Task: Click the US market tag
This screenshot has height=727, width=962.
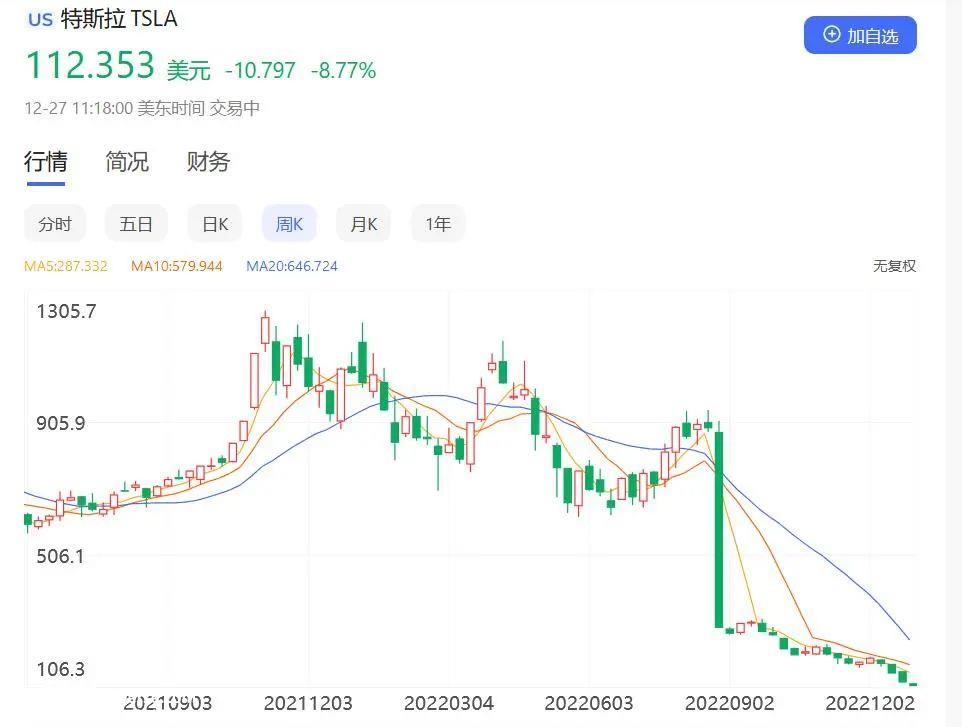Action: (x=40, y=19)
